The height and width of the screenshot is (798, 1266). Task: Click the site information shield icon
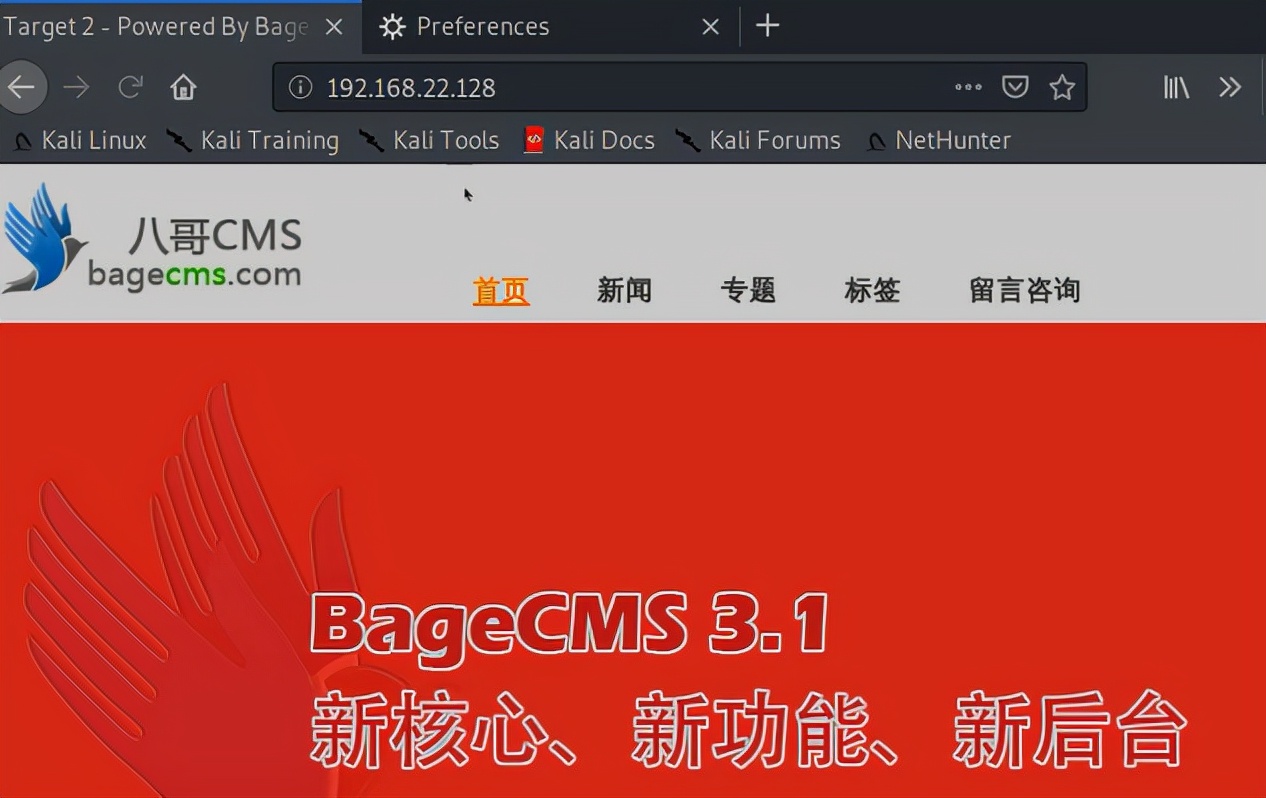coord(300,87)
